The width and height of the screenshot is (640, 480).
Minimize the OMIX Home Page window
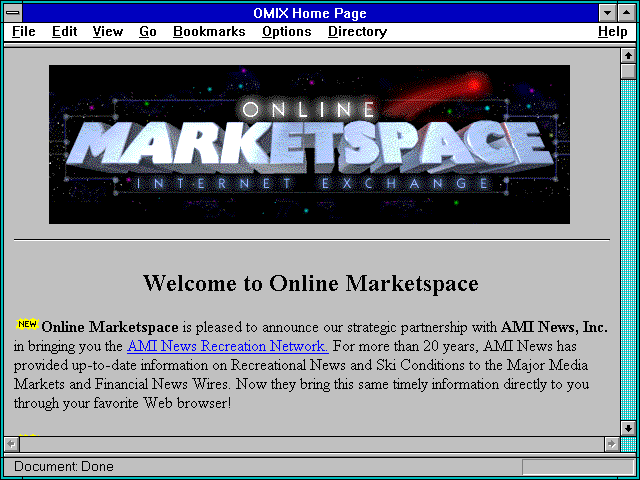[x=607, y=13]
